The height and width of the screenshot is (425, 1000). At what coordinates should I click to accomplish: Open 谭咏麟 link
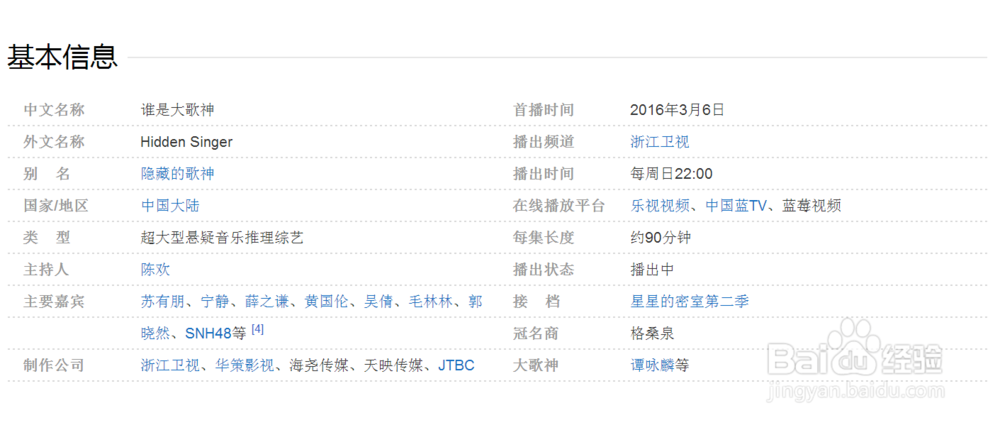click(652, 365)
